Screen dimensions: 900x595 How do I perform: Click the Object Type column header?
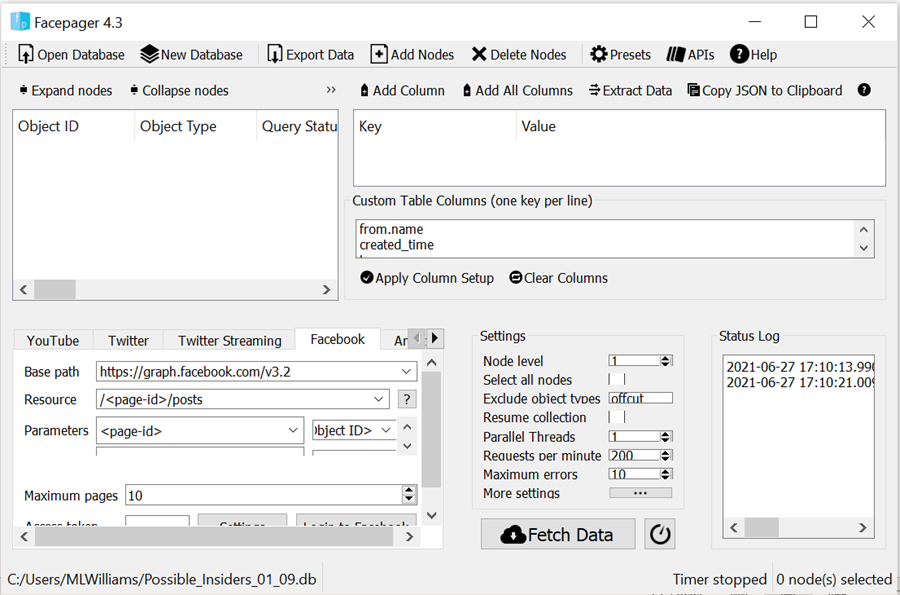pyautogui.click(x=195, y=126)
